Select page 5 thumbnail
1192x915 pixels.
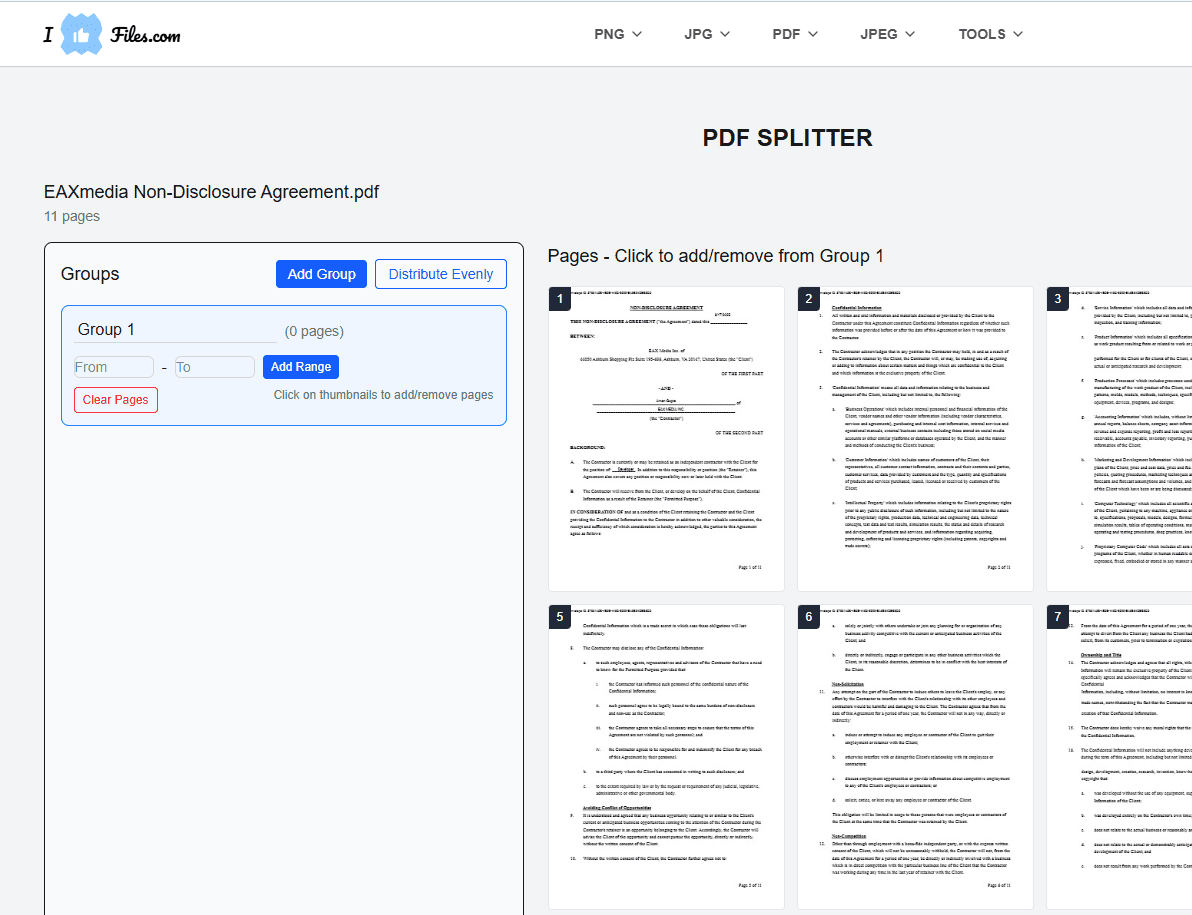click(x=666, y=757)
